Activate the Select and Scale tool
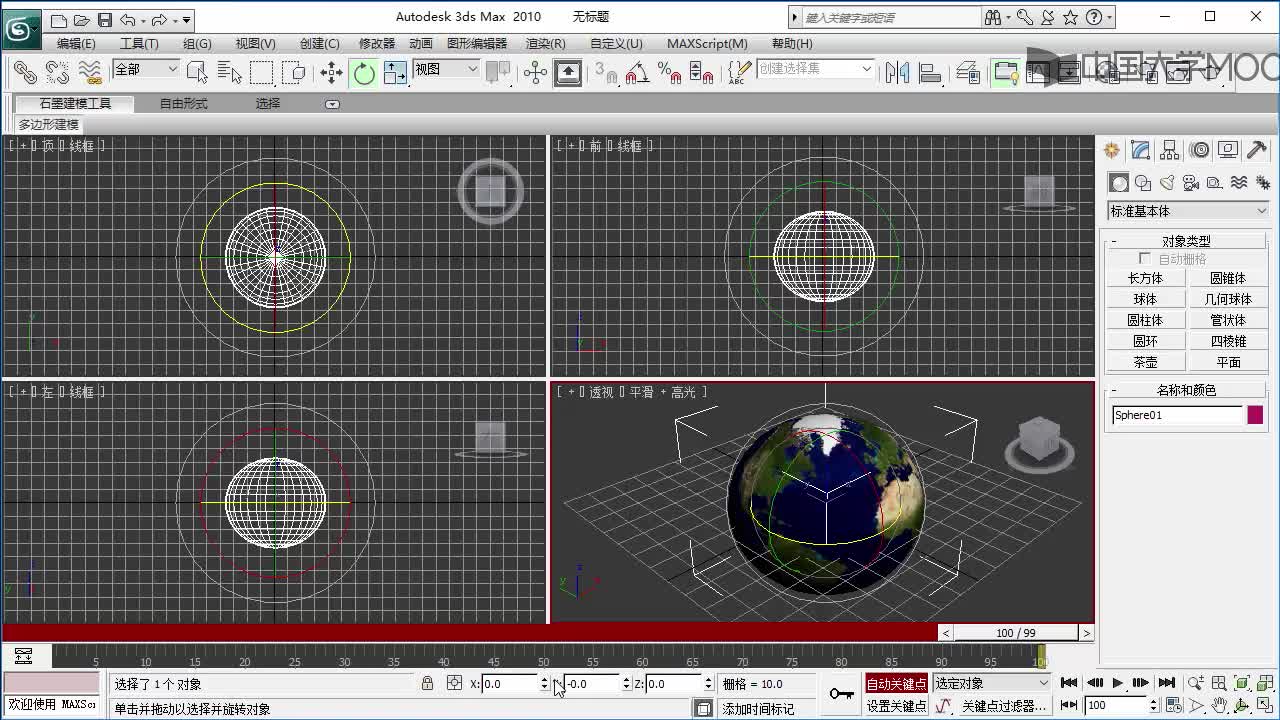 [x=396, y=72]
